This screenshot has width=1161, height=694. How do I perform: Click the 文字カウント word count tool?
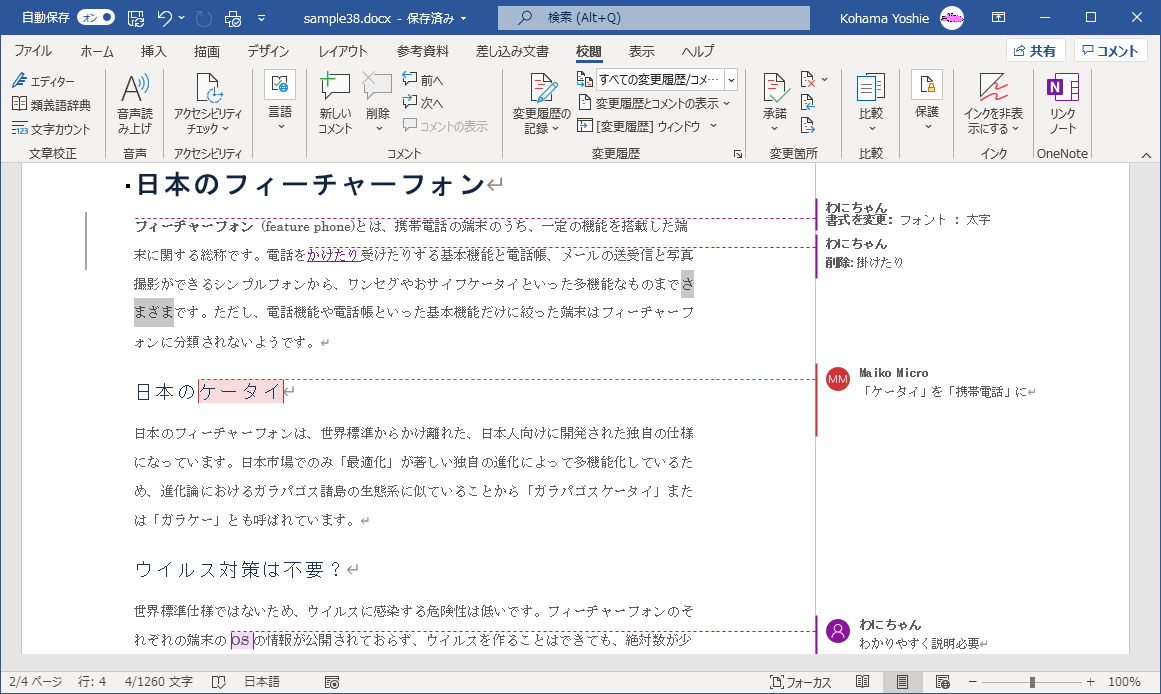point(51,129)
